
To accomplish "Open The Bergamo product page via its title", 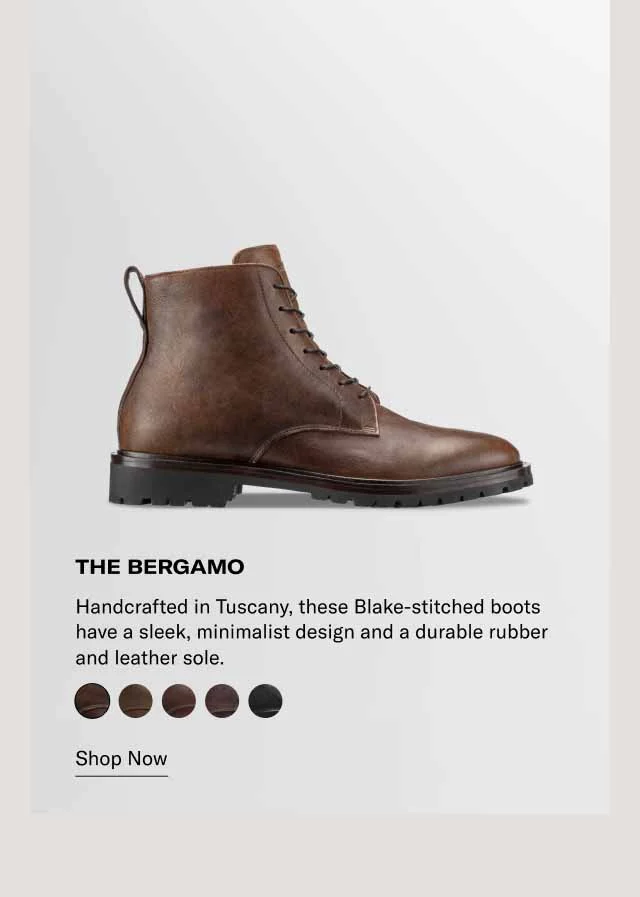I will point(162,564).
